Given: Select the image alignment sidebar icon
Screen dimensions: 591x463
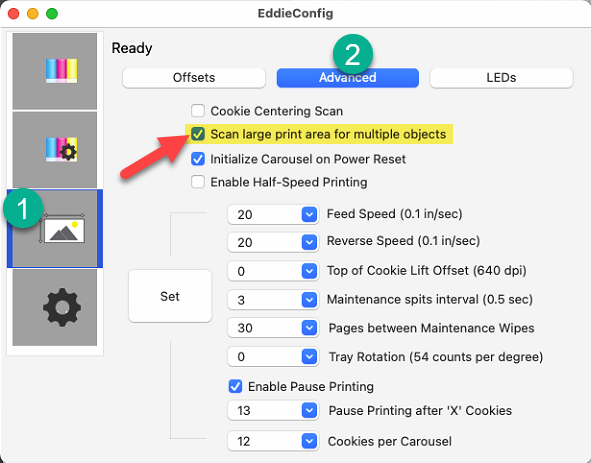Looking at the screenshot, I should [55, 229].
